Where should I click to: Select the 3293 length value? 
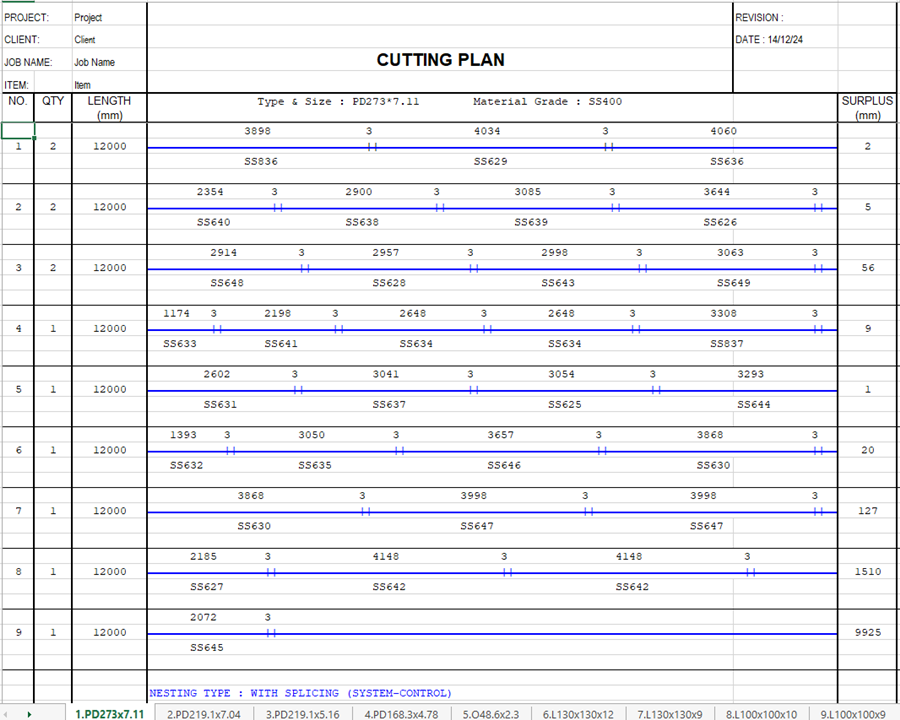[750, 374]
